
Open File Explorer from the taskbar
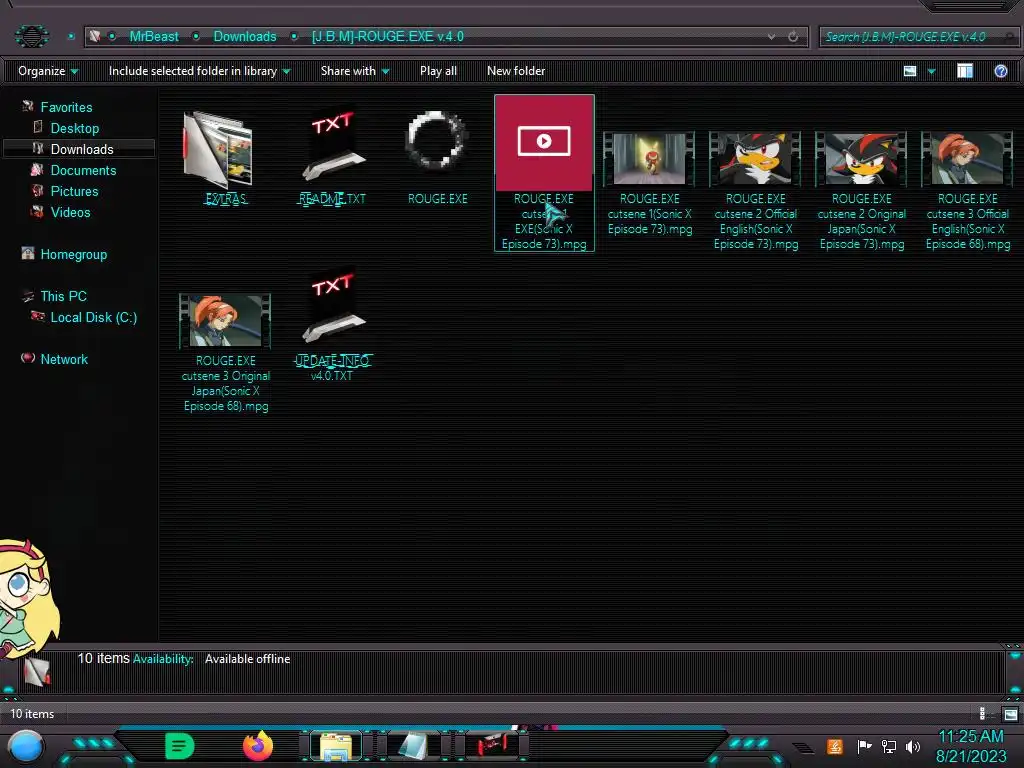click(x=336, y=747)
